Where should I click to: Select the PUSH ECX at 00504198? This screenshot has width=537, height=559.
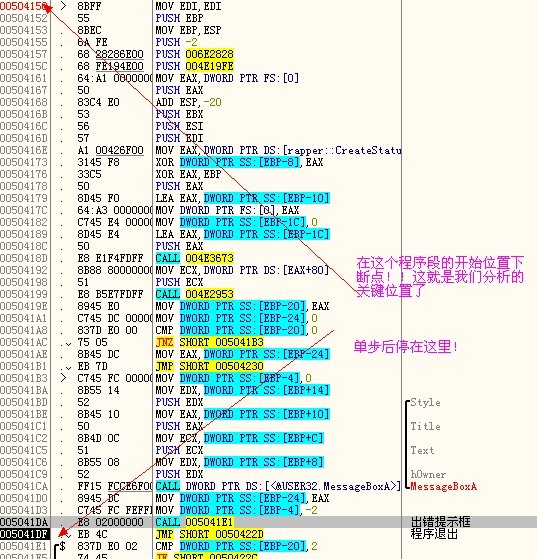(x=179, y=282)
